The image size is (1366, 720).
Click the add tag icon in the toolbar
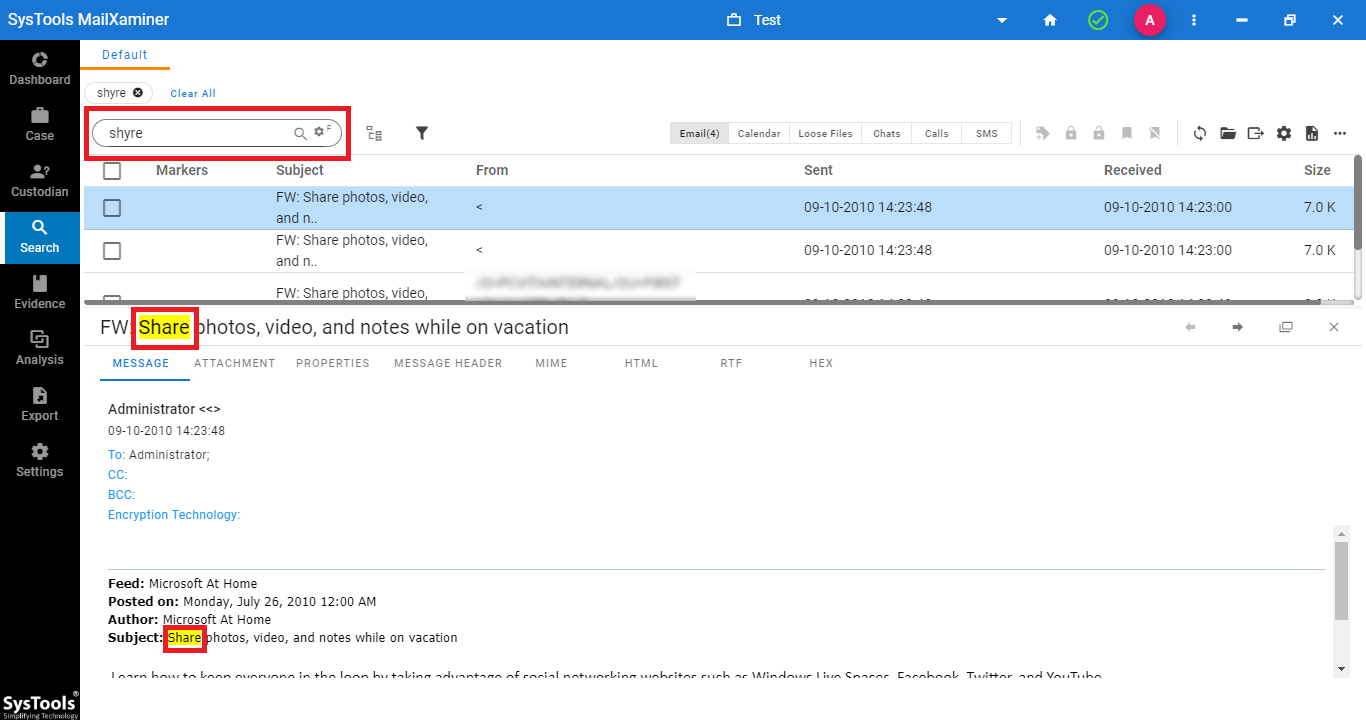tap(1043, 133)
